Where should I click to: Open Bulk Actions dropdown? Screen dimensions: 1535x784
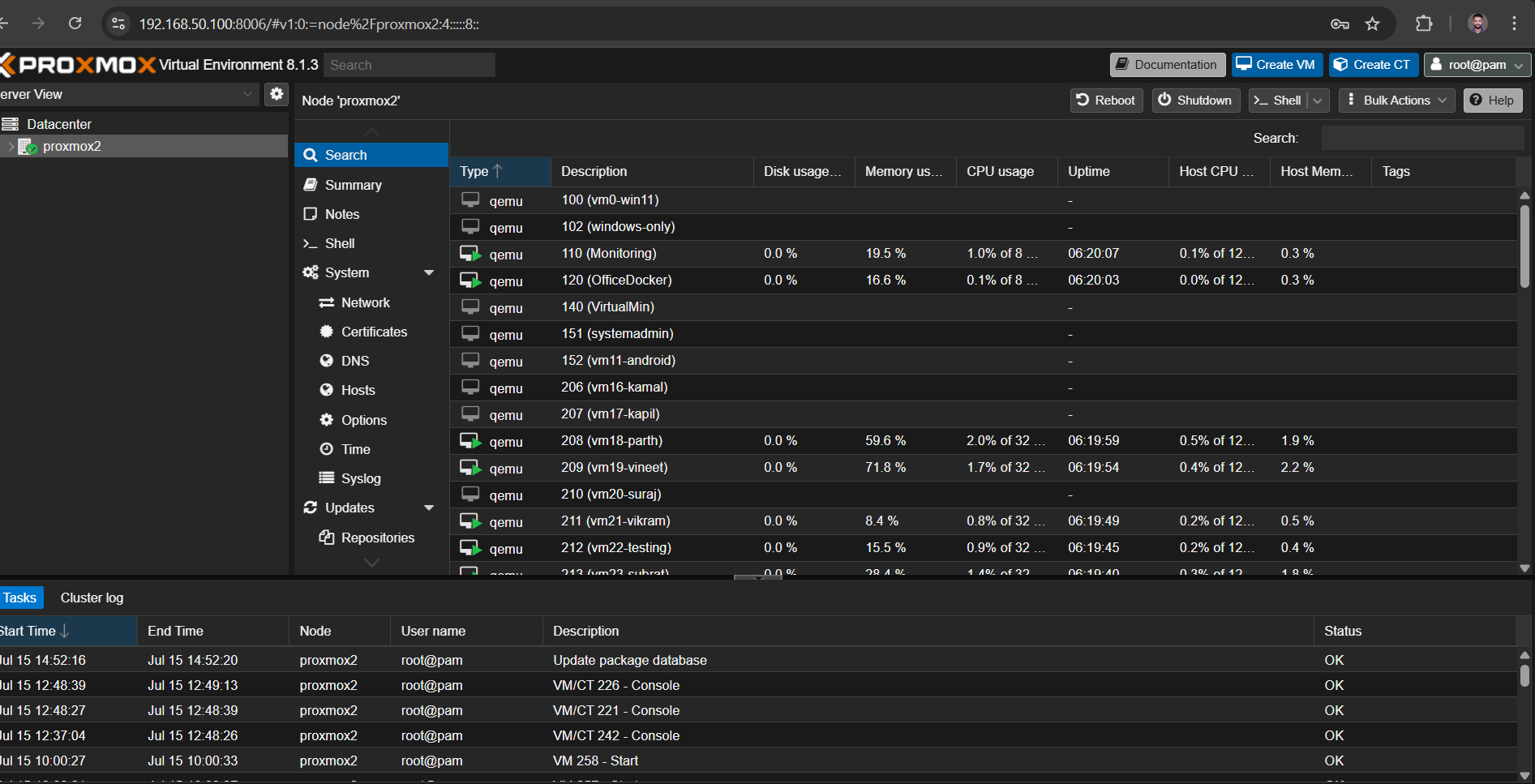pyautogui.click(x=1397, y=101)
